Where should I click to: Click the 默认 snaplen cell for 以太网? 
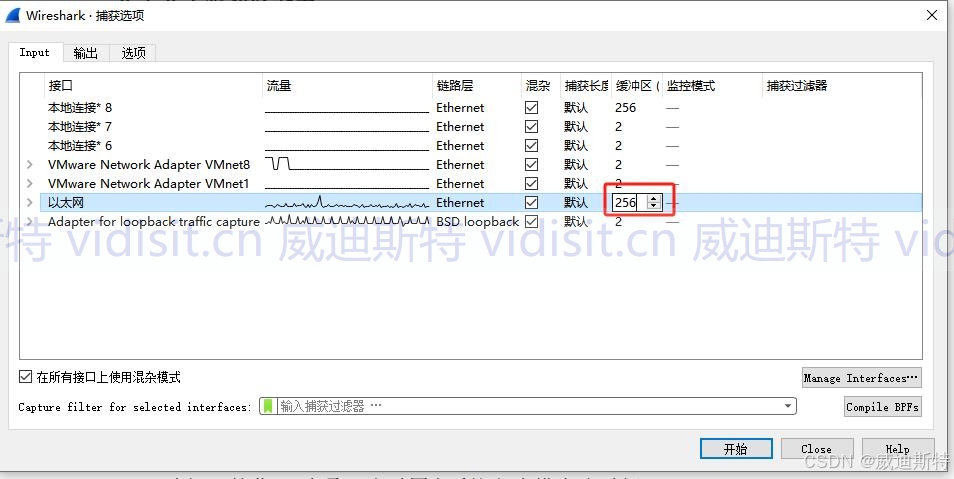(576, 203)
